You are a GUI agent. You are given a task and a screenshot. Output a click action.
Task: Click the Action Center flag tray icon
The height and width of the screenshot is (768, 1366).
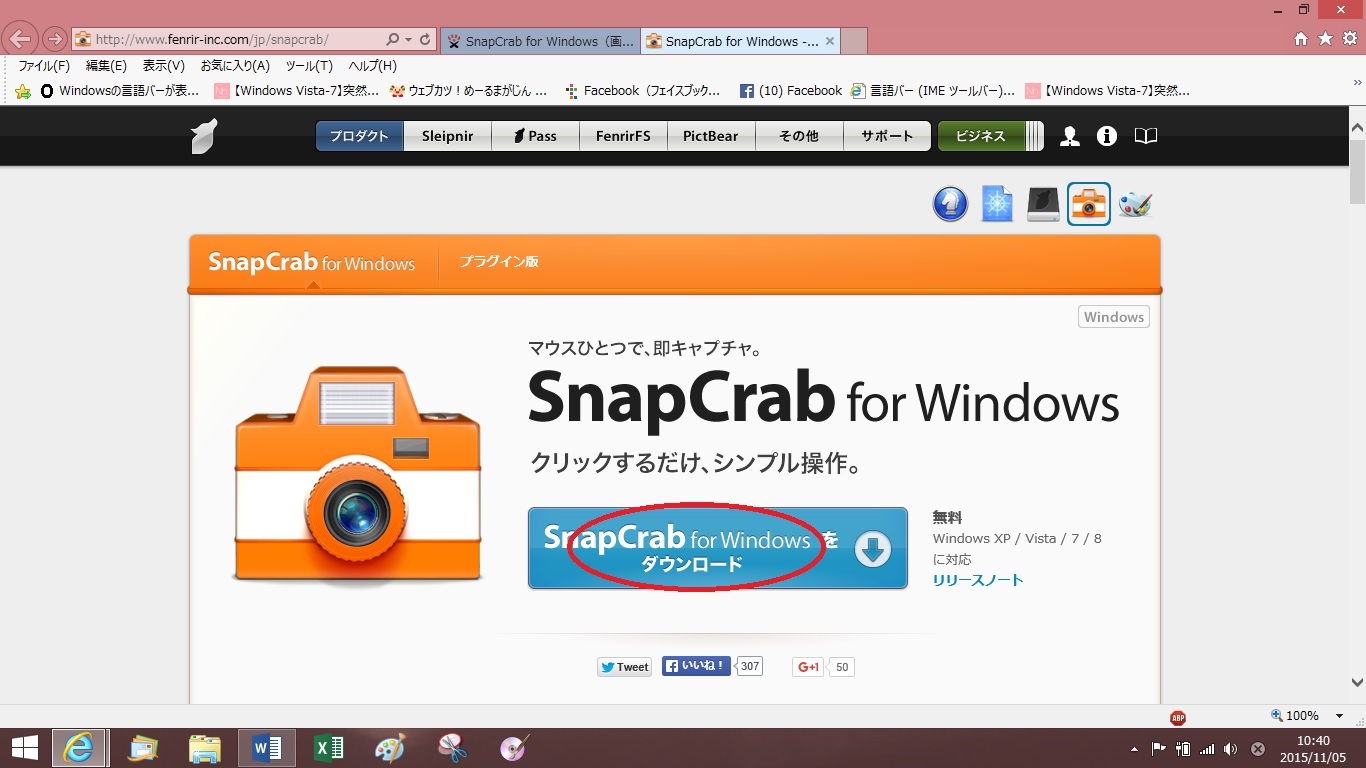(1159, 749)
